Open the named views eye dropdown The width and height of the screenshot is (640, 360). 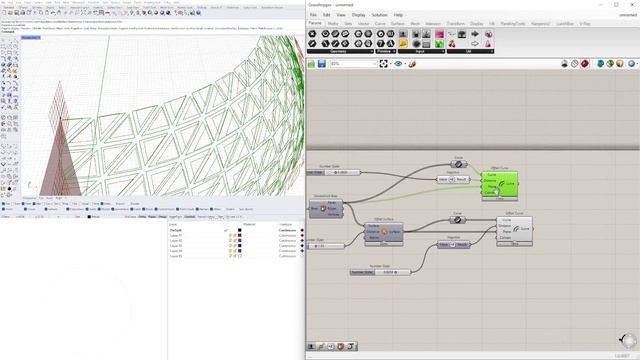(x=405, y=64)
